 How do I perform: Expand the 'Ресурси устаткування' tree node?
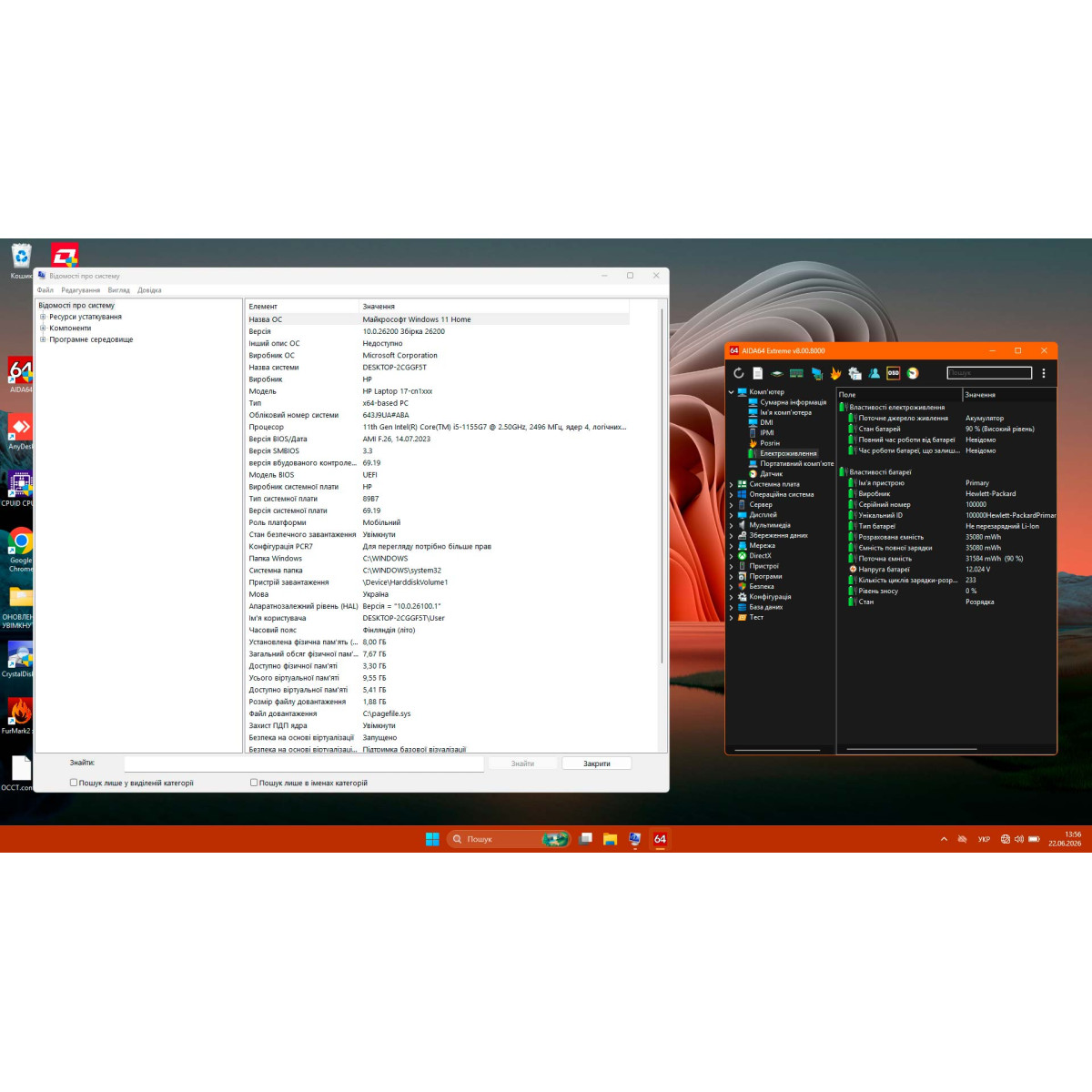click(43, 317)
